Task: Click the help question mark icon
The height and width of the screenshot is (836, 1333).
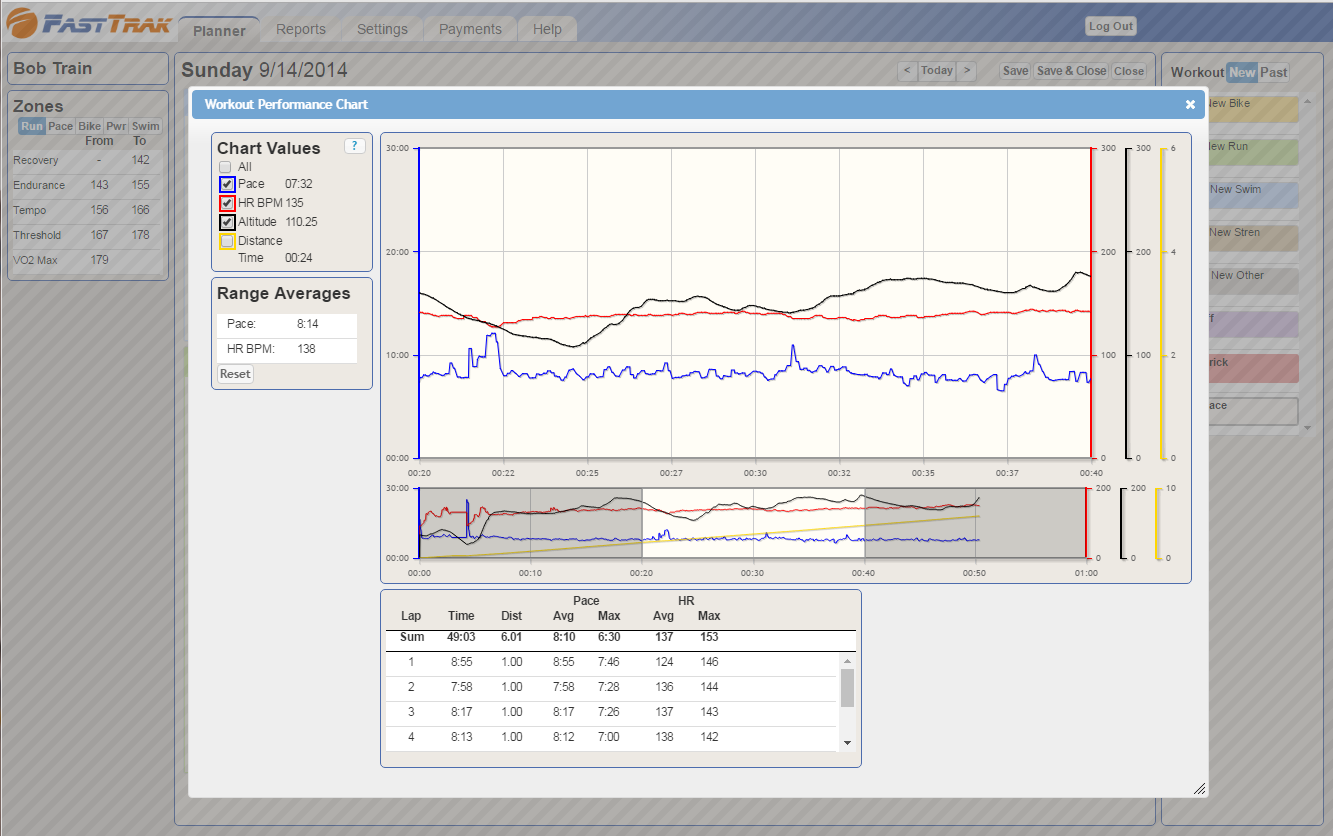Action: coord(354,146)
